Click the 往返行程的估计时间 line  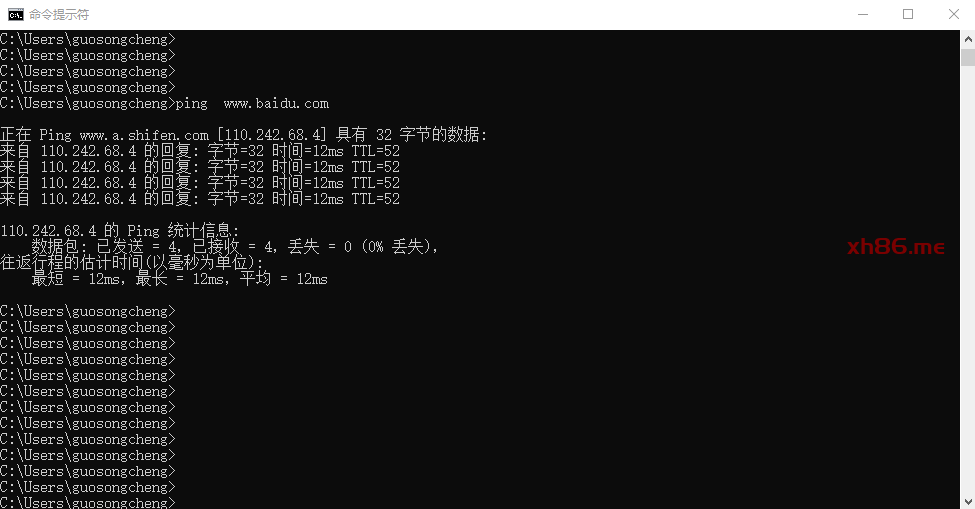pyautogui.click(x=131, y=263)
